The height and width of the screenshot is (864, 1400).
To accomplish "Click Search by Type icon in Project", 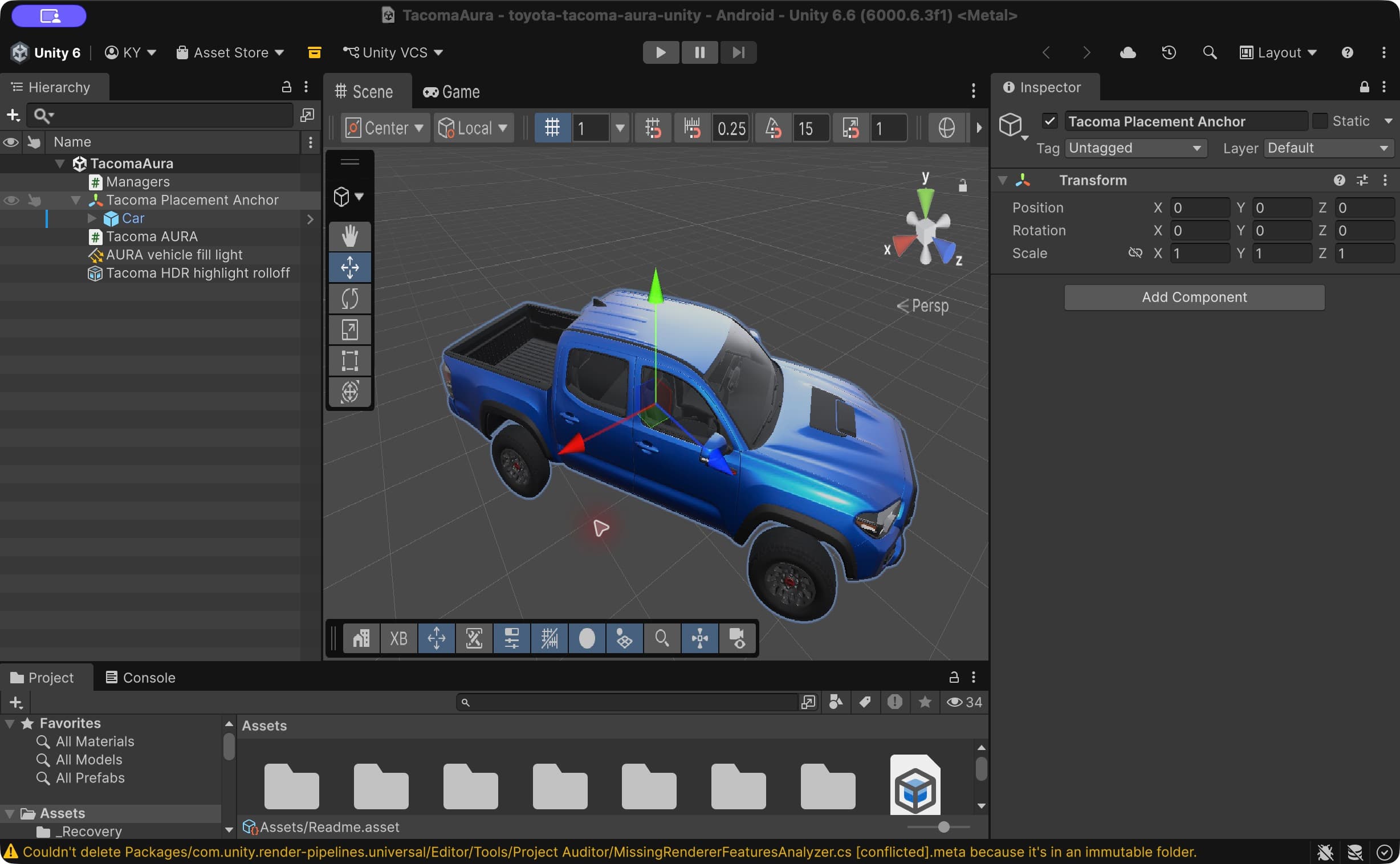I will click(x=836, y=702).
